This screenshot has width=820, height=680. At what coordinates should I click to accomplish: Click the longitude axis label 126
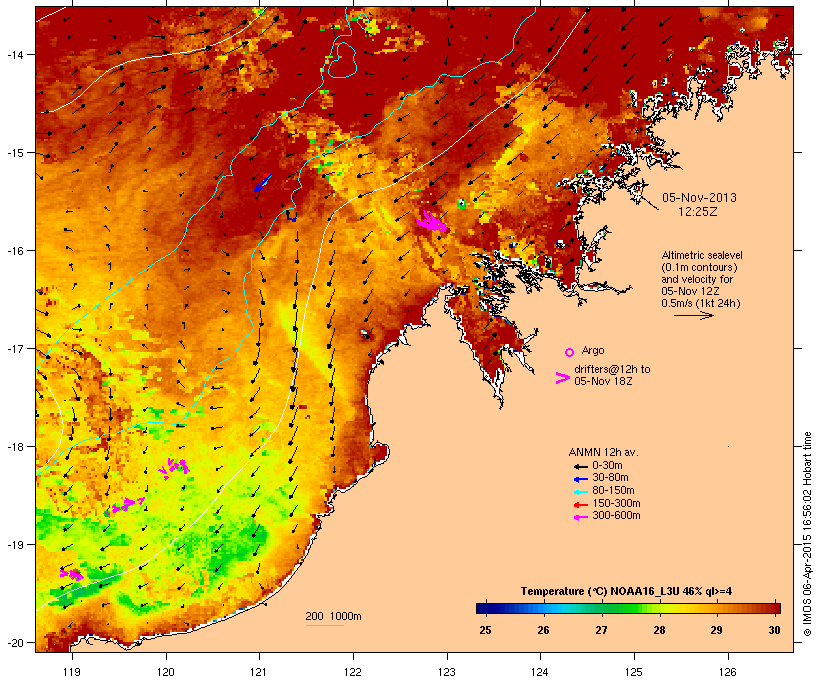pos(727,672)
